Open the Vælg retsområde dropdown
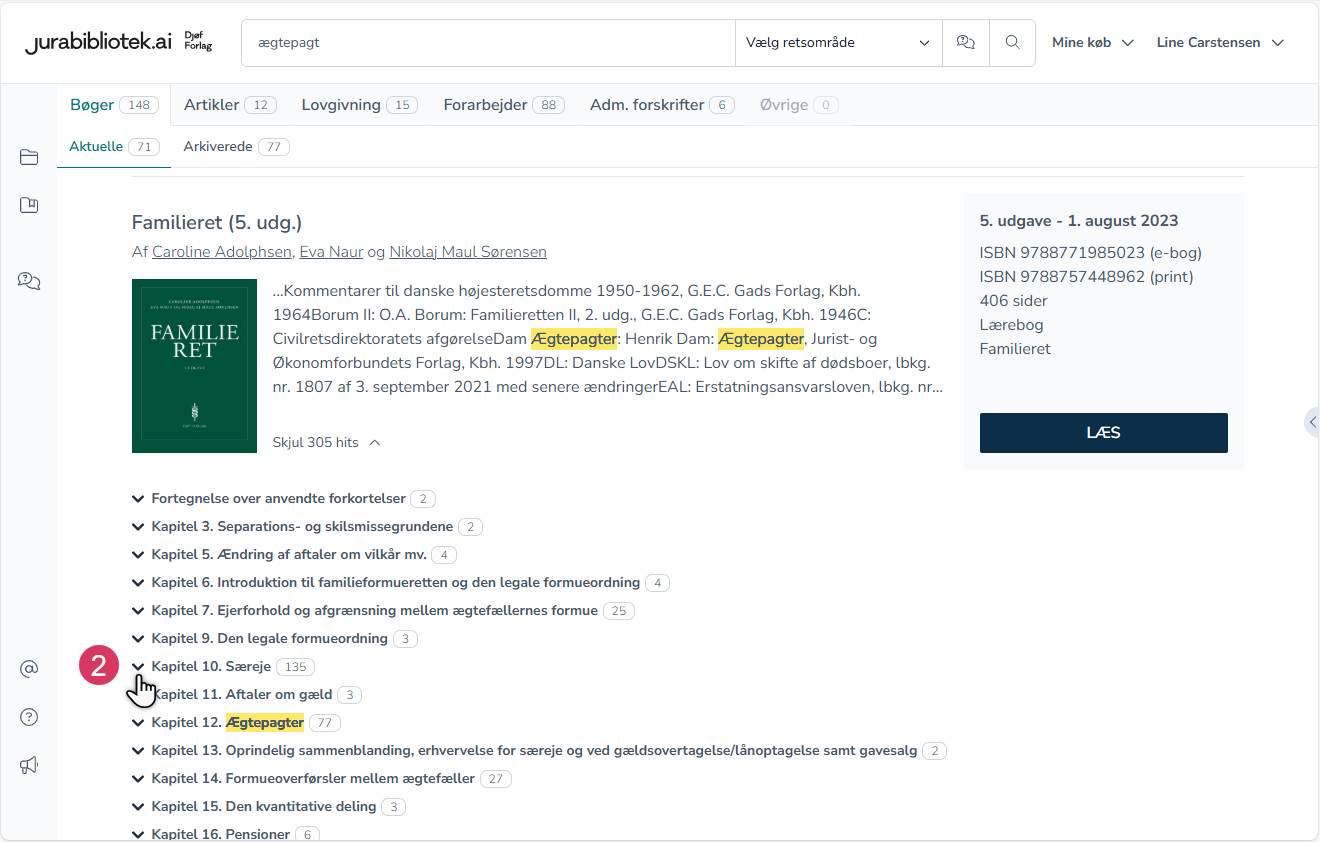Viewport: 1320px width, 842px height. point(837,43)
